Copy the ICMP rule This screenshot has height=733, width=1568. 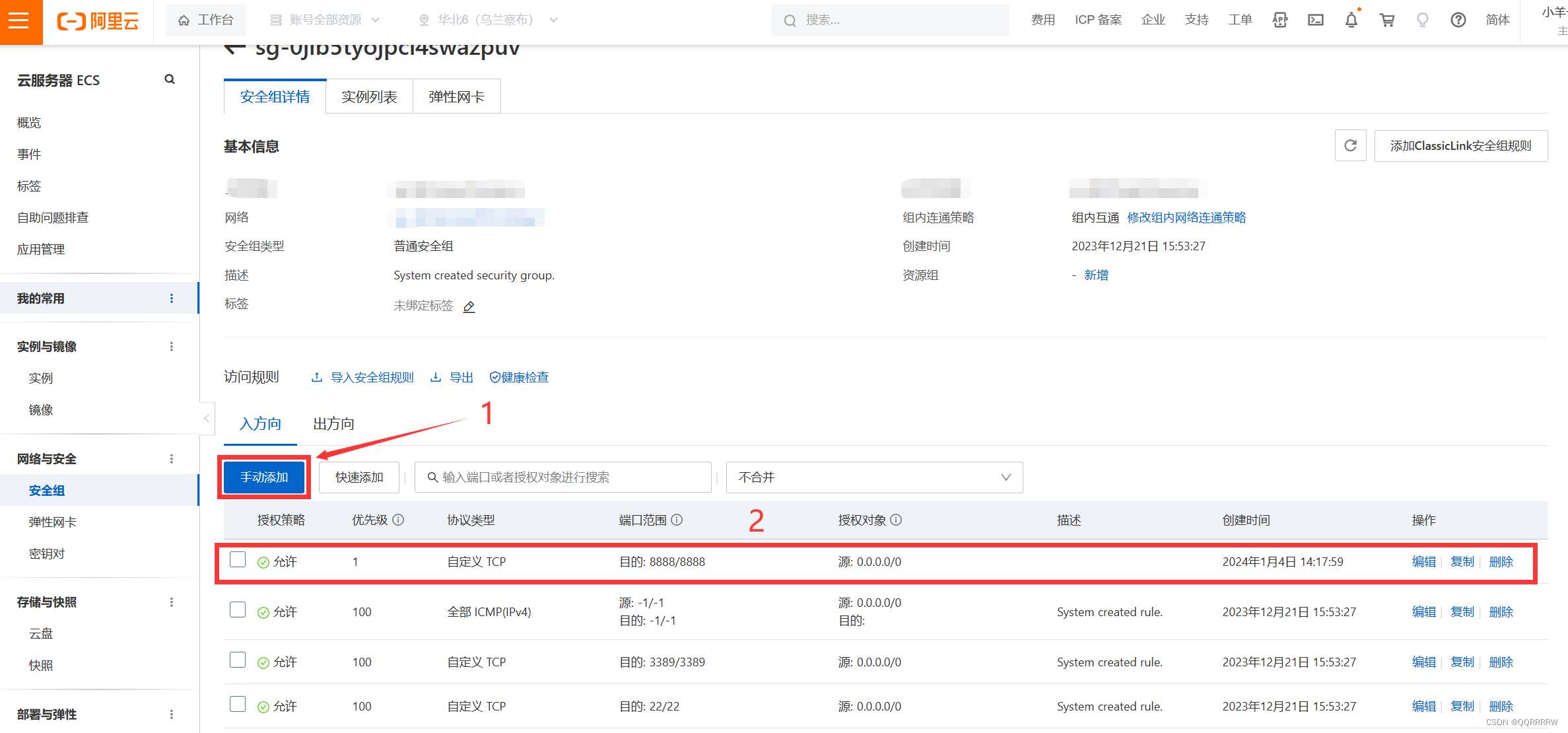tap(1462, 612)
